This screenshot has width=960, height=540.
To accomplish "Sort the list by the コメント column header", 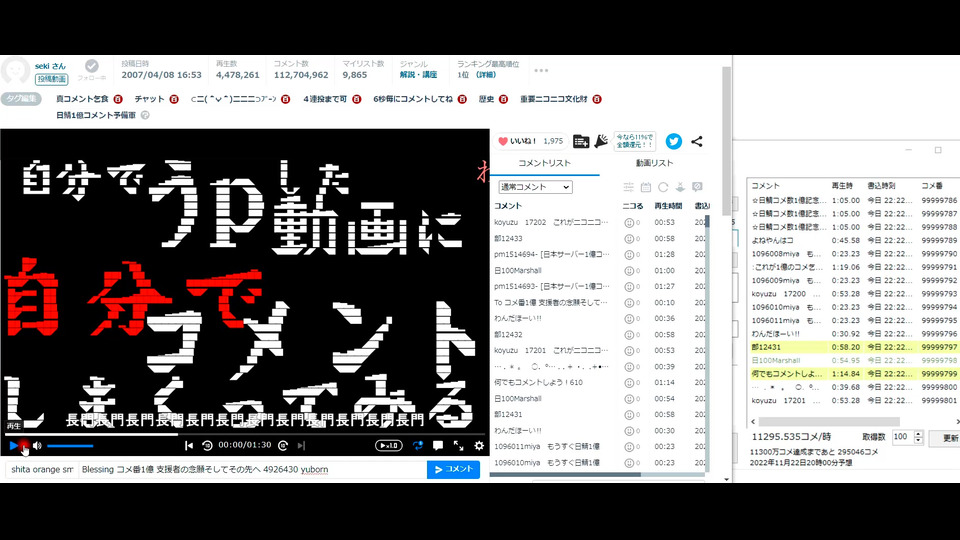I will (508, 206).
